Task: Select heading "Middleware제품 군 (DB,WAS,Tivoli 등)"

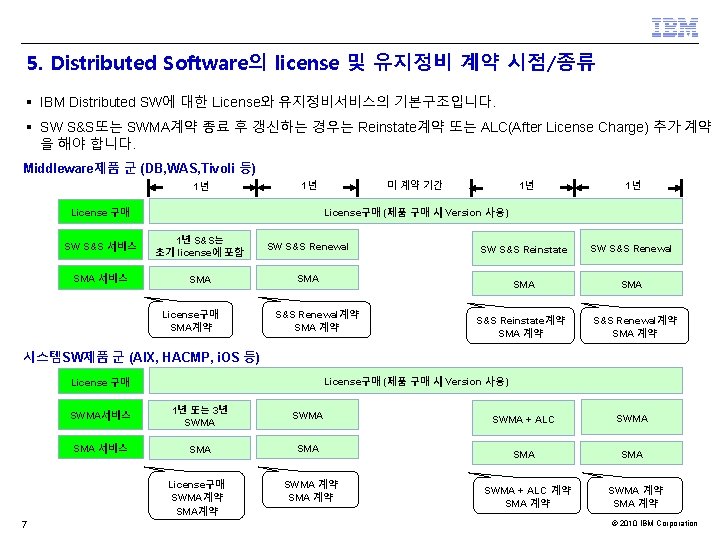Action: pyautogui.click(x=139, y=169)
